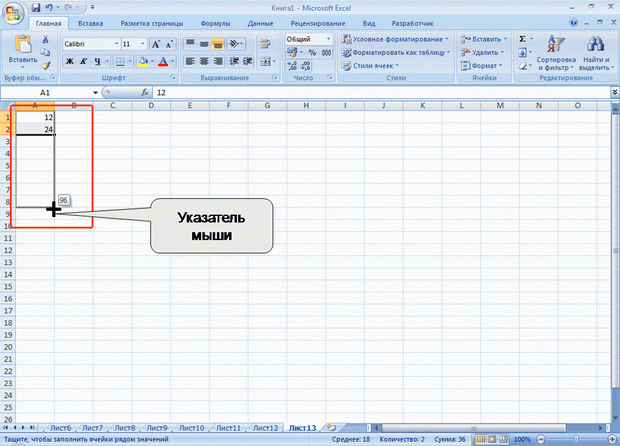Toggle bottom vertical alignment

pos(217,43)
